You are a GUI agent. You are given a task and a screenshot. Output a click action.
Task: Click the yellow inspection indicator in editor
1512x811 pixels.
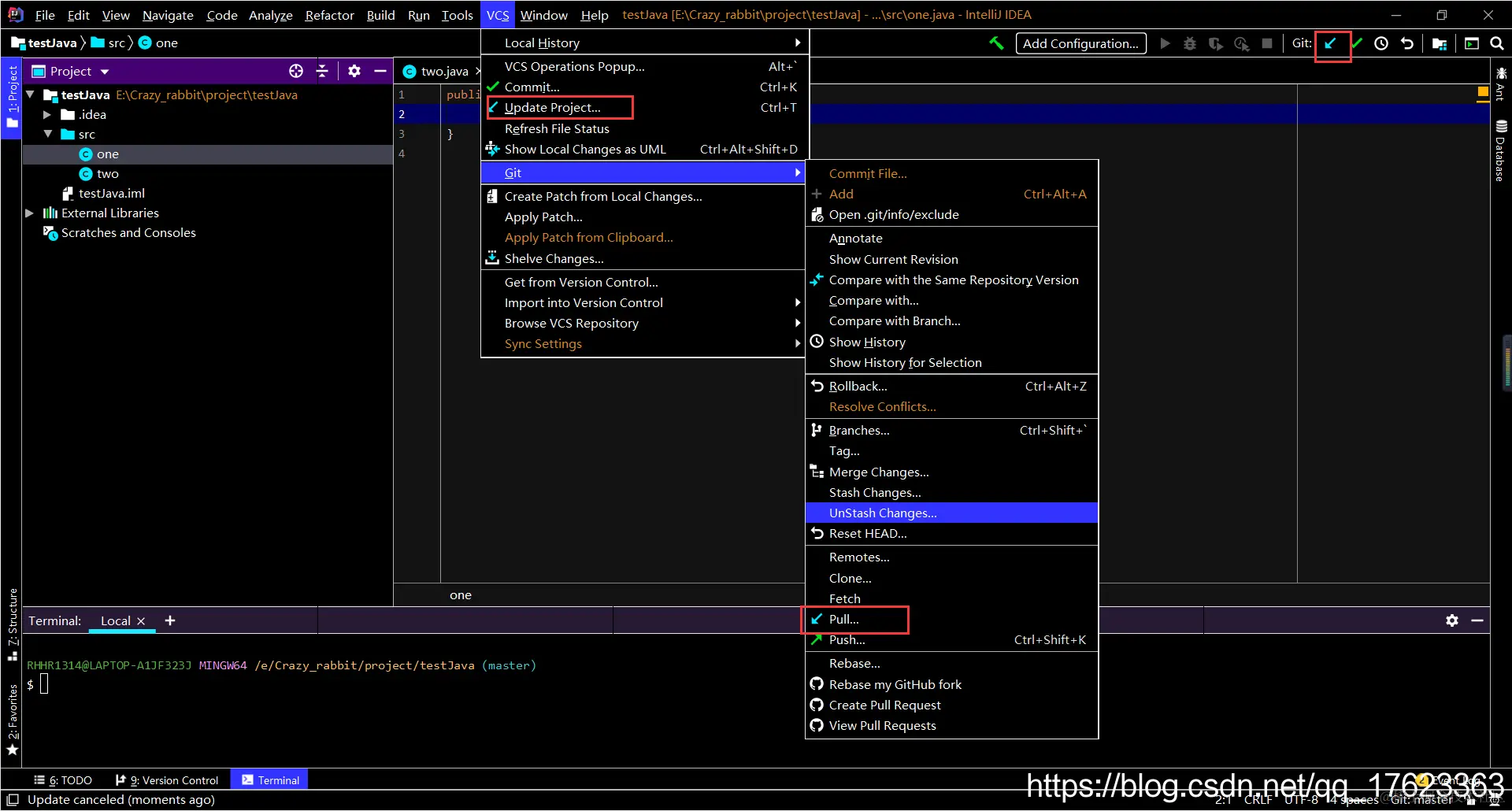[1483, 93]
